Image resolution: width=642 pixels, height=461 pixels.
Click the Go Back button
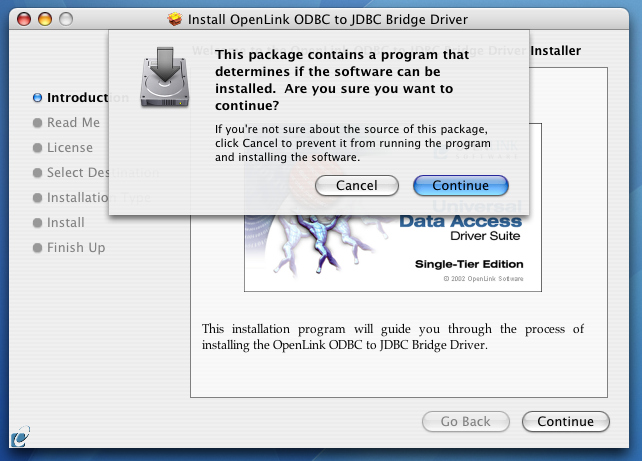pyautogui.click(x=466, y=421)
